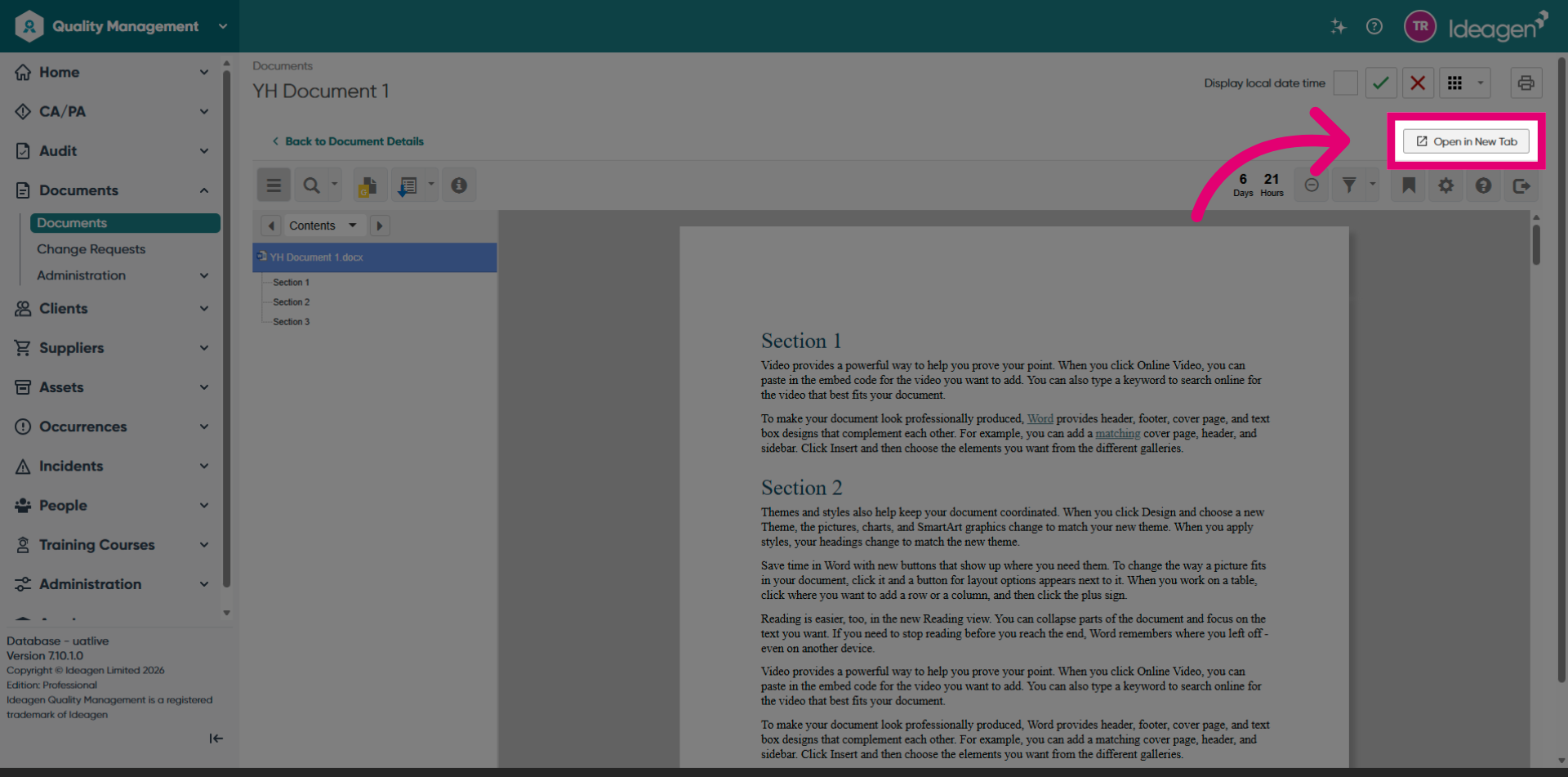Image resolution: width=1568 pixels, height=777 pixels.
Task: Select Change Requests in sidebar
Action: tap(91, 249)
